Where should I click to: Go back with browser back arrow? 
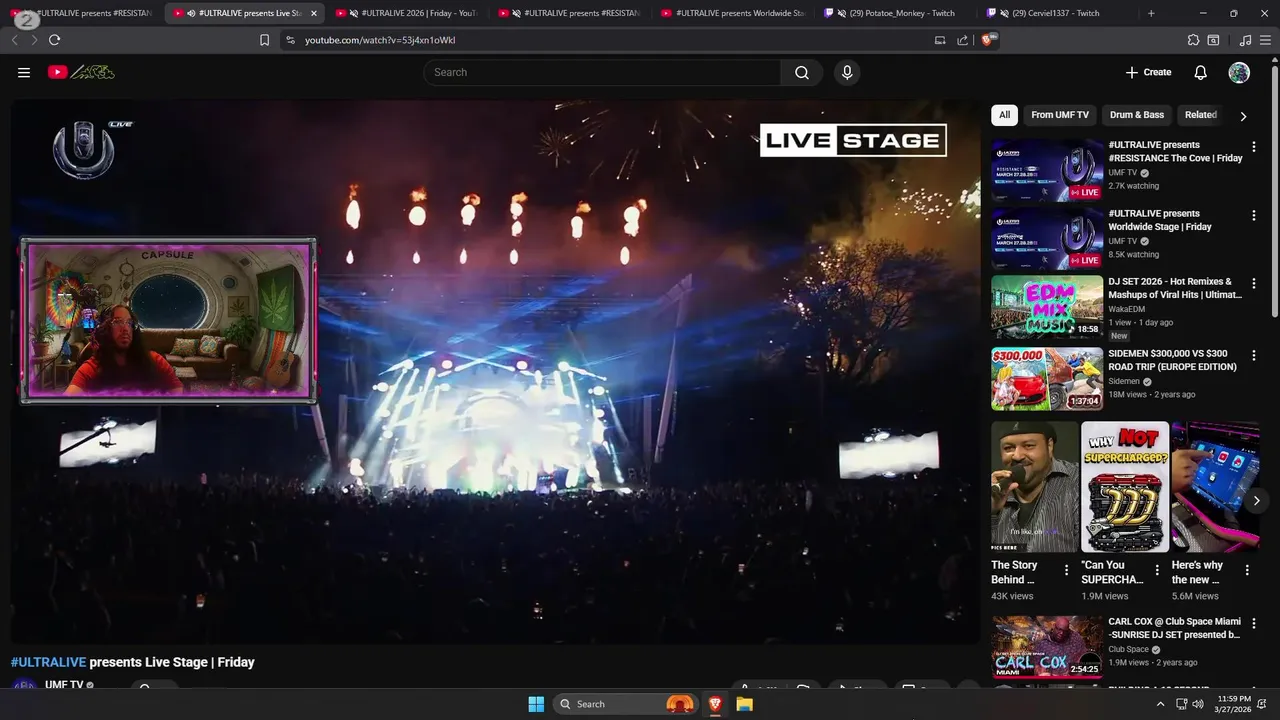click(14, 40)
